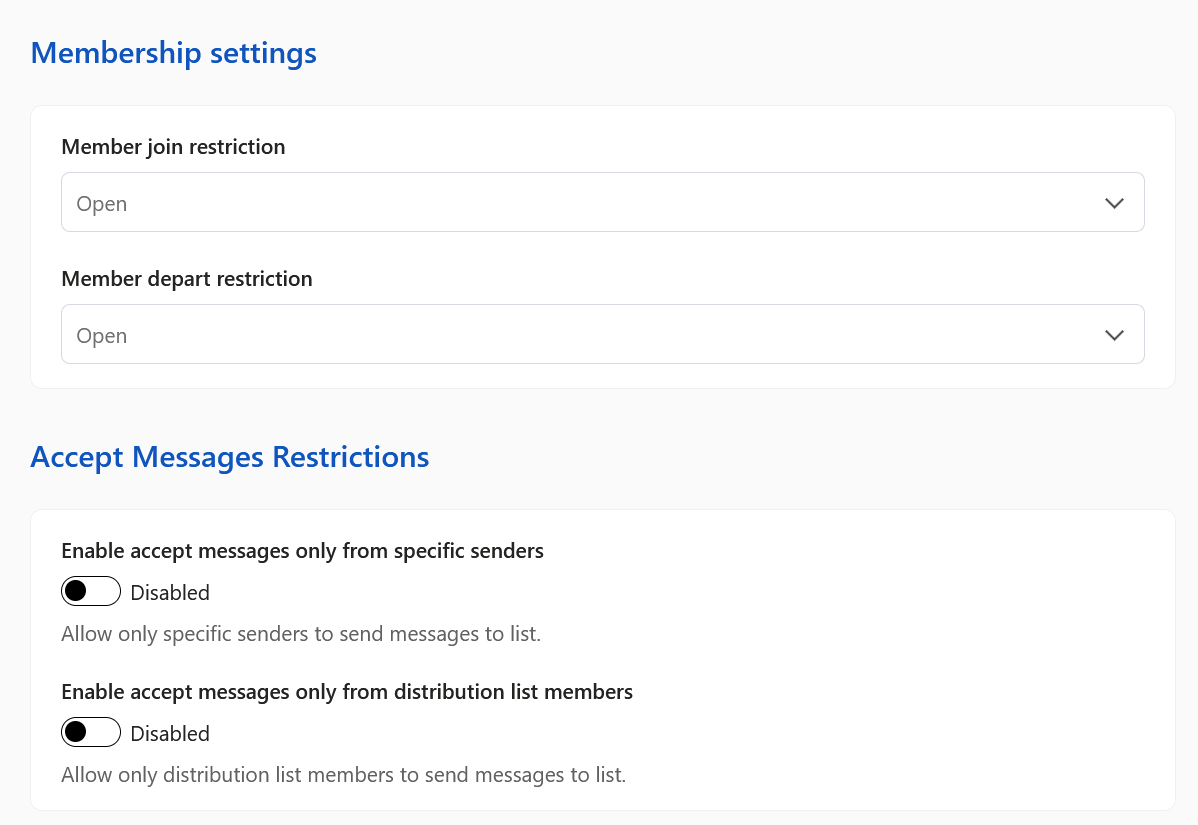
Task: Click the Member join restriction label
Action: pyautogui.click(x=173, y=146)
